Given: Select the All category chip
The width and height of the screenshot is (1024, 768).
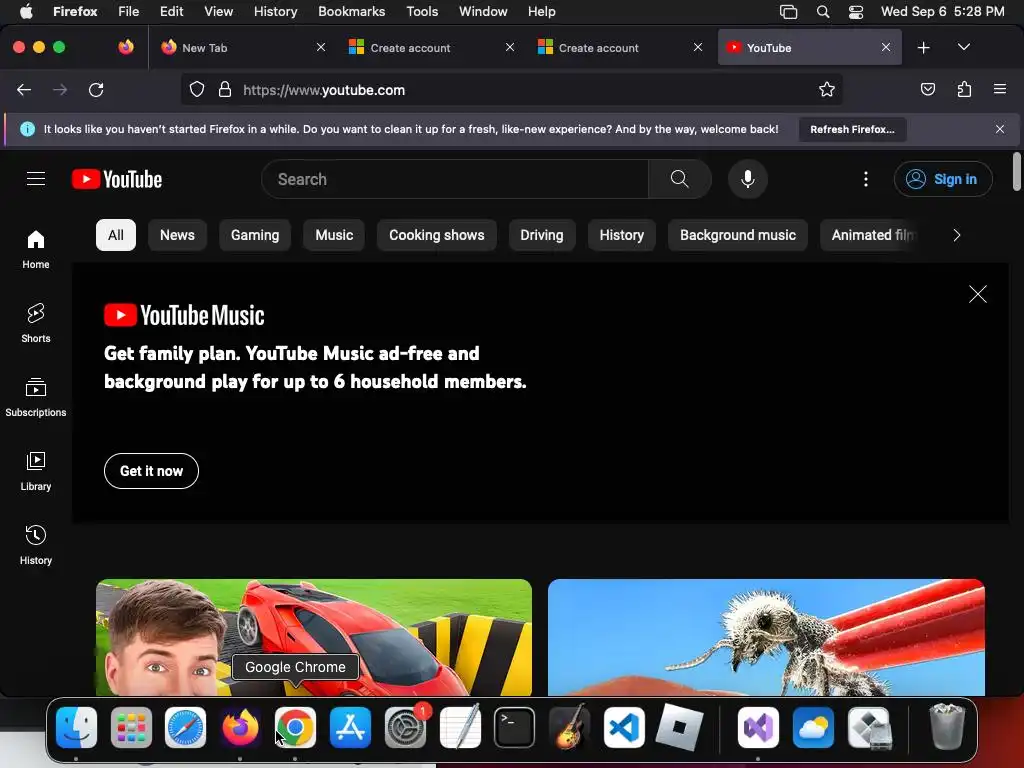Looking at the screenshot, I should (116, 235).
